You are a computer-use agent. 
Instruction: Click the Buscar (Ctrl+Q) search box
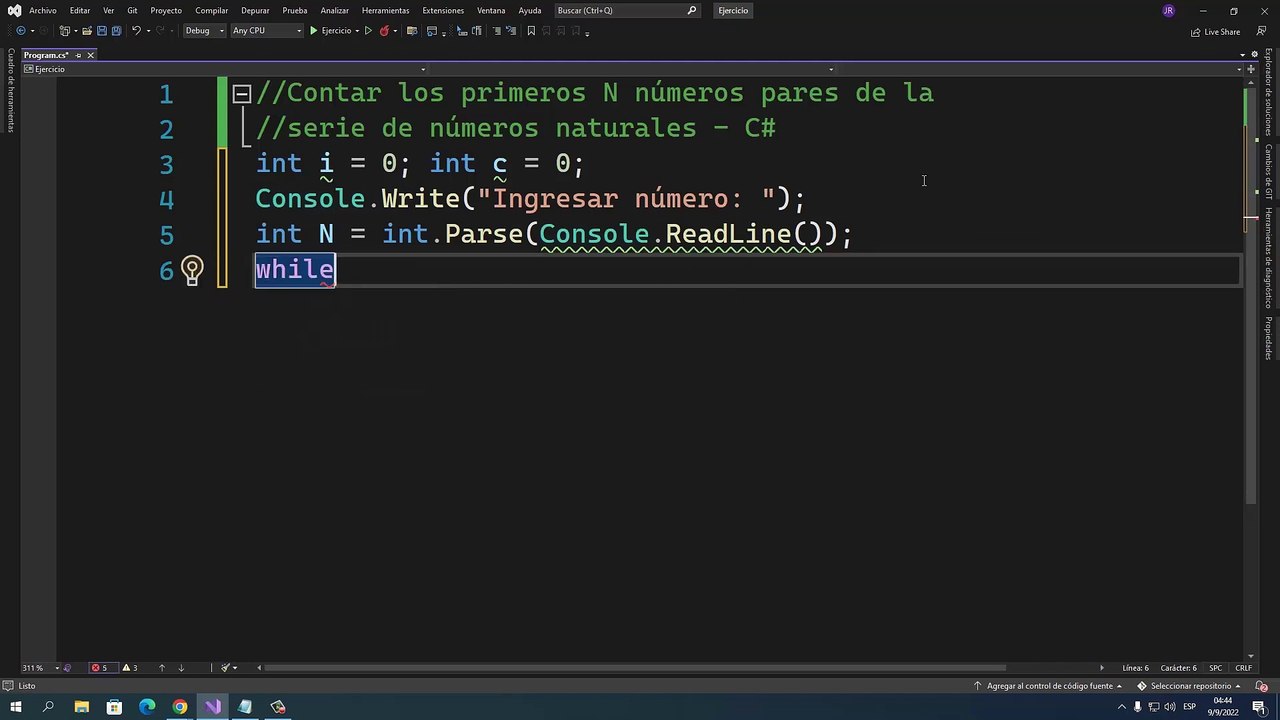click(627, 10)
